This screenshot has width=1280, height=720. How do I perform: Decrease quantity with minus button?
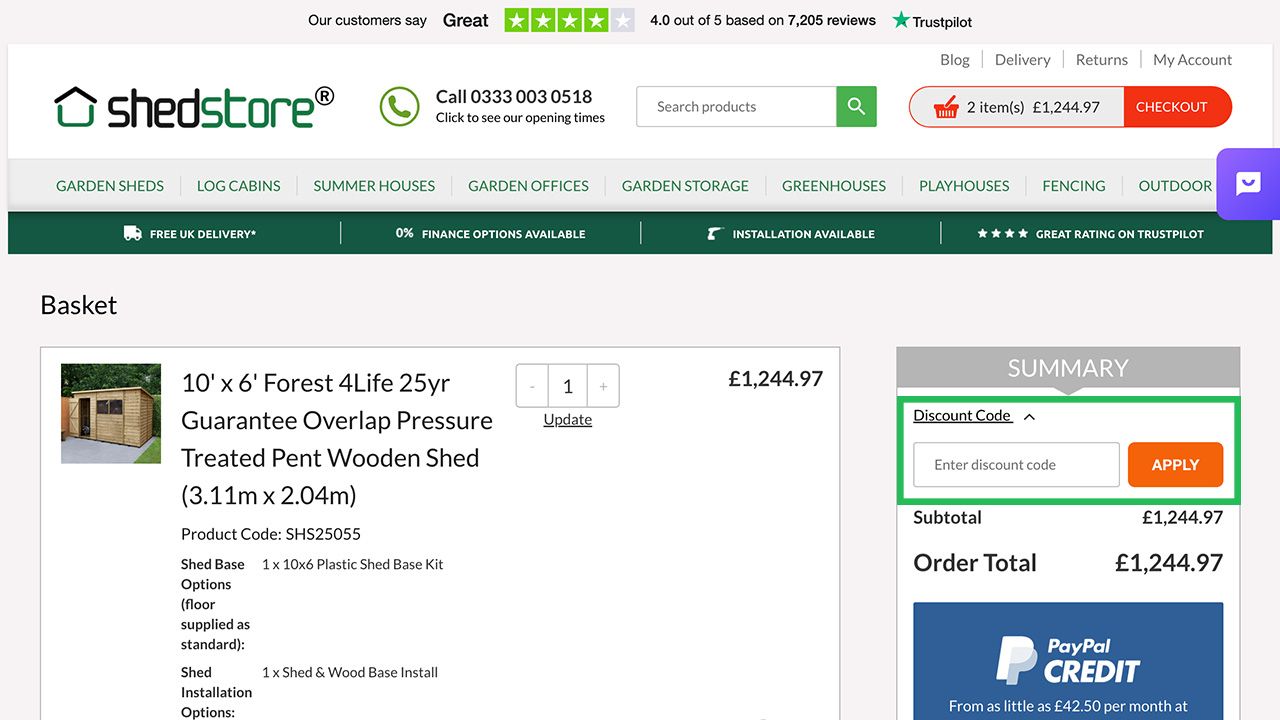pos(532,386)
